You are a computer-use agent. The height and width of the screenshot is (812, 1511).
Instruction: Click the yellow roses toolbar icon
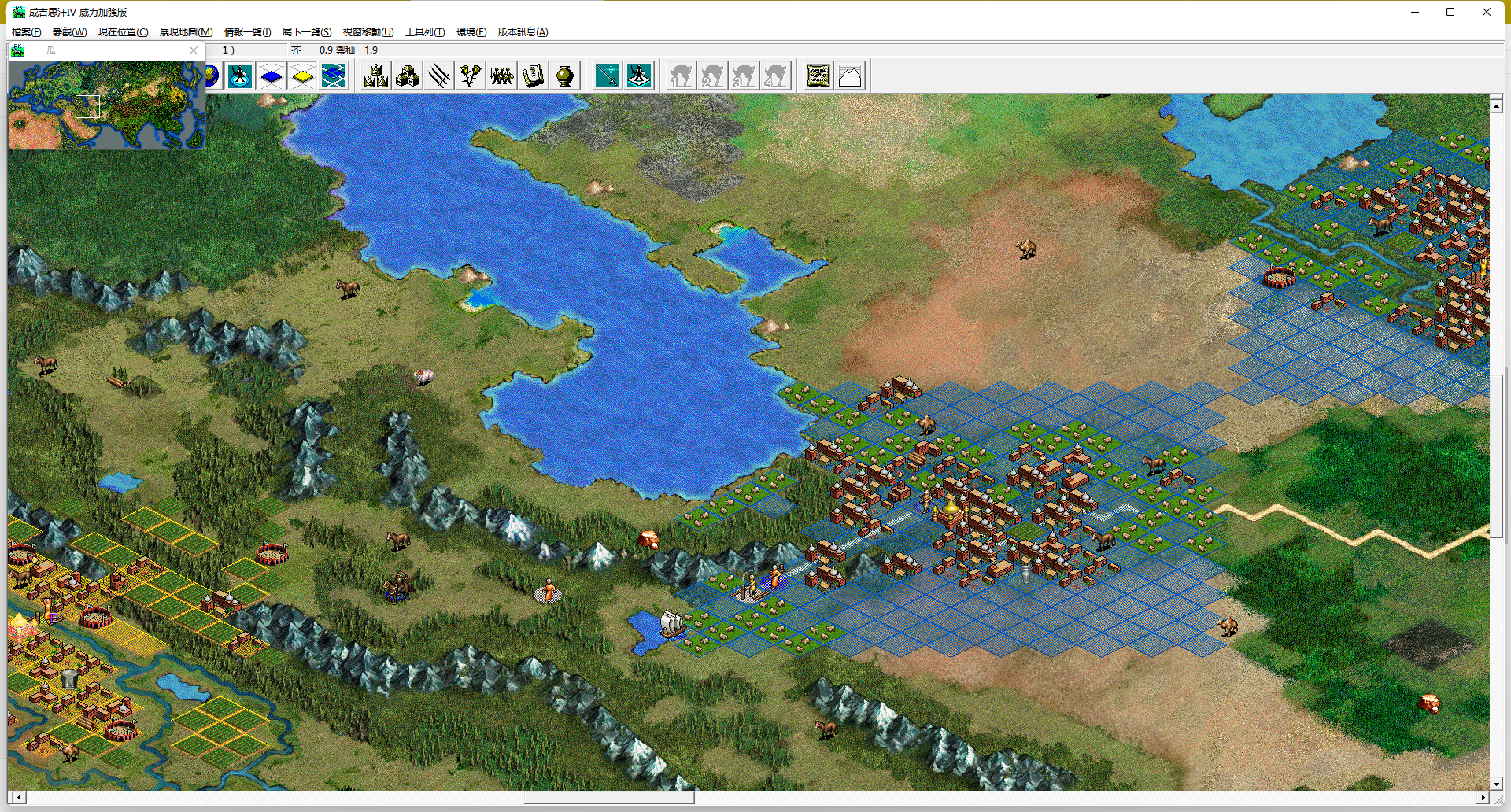[471, 76]
